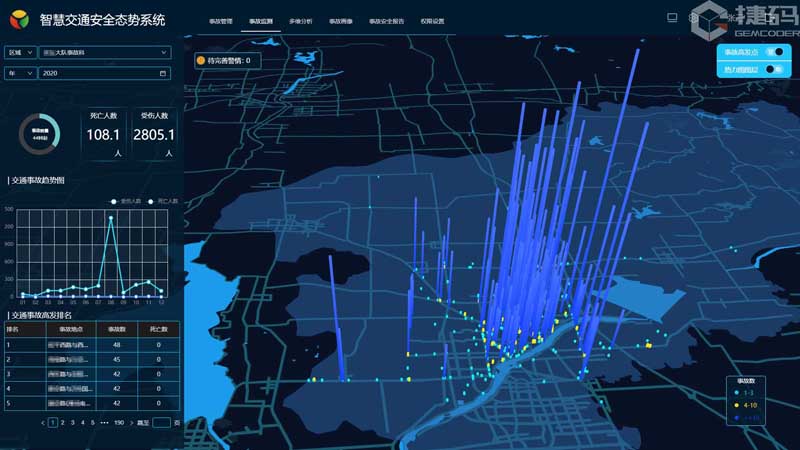Go to page 190 in pagination
800x450 pixels.
click(x=119, y=423)
